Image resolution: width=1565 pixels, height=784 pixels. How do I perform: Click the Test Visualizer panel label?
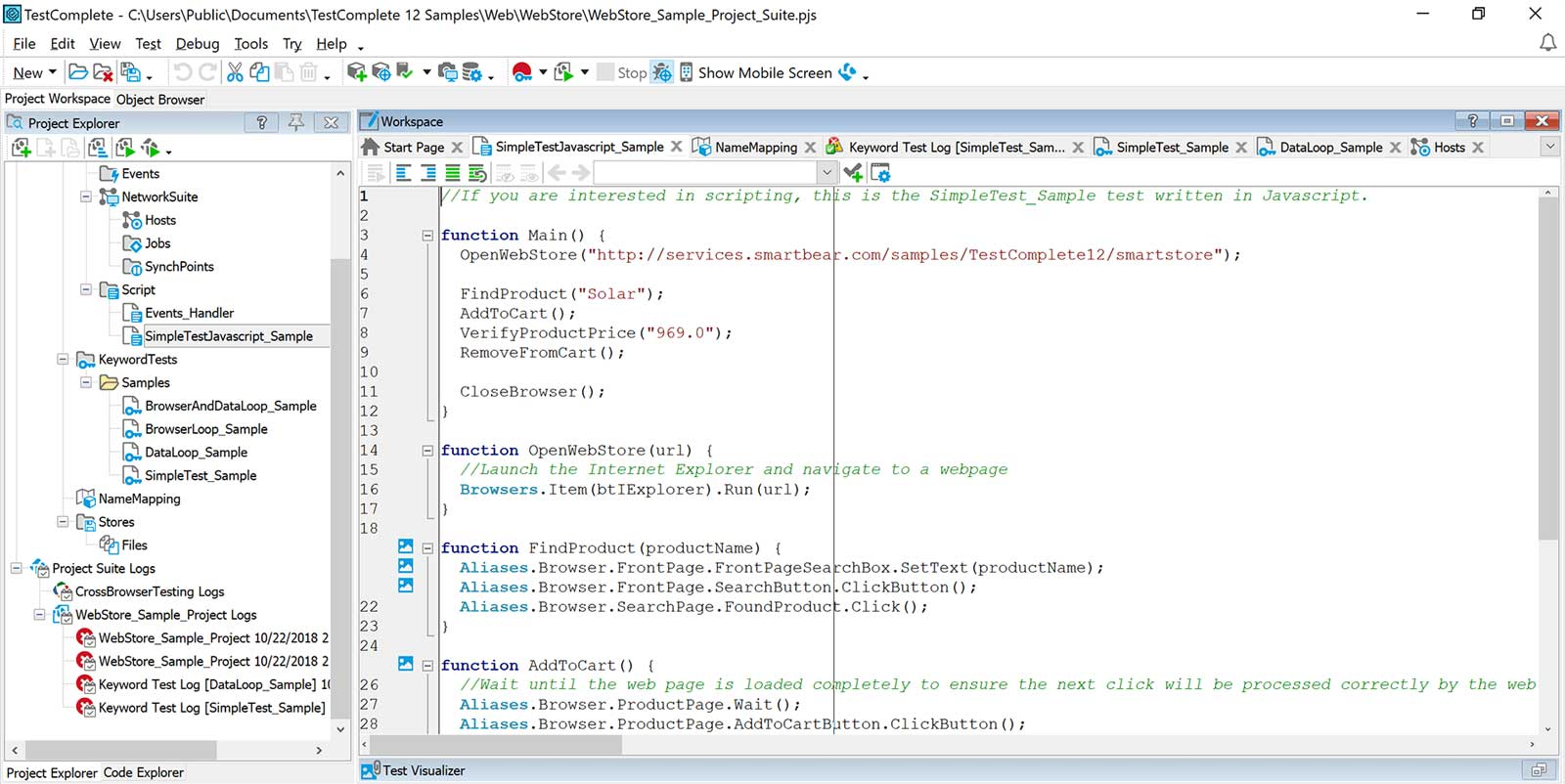(424, 770)
